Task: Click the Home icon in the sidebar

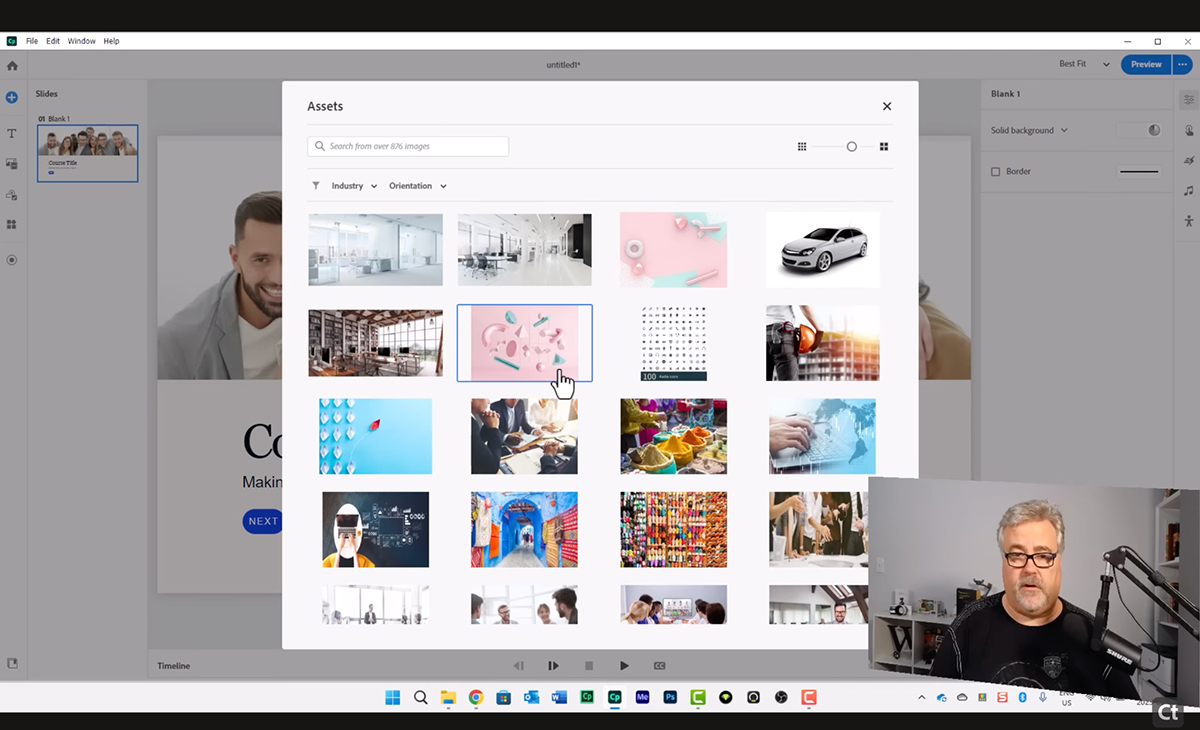Action: (10, 65)
